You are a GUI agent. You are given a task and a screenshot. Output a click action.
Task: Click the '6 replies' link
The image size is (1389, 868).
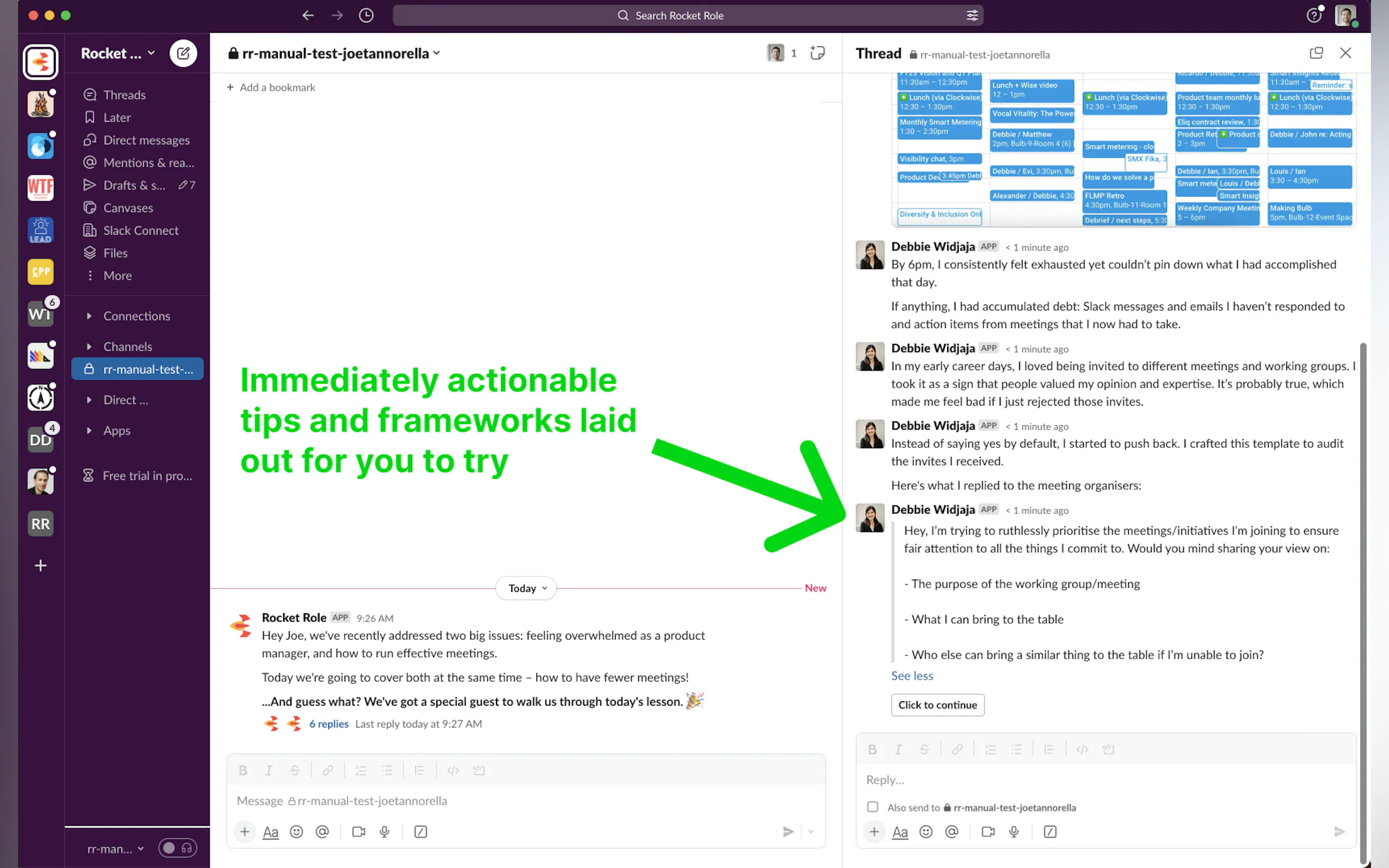click(329, 724)
